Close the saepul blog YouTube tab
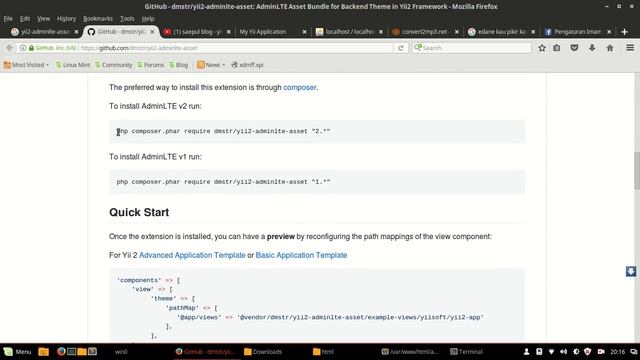This screenshot has width=640, height=360. [x=229, y=31]
